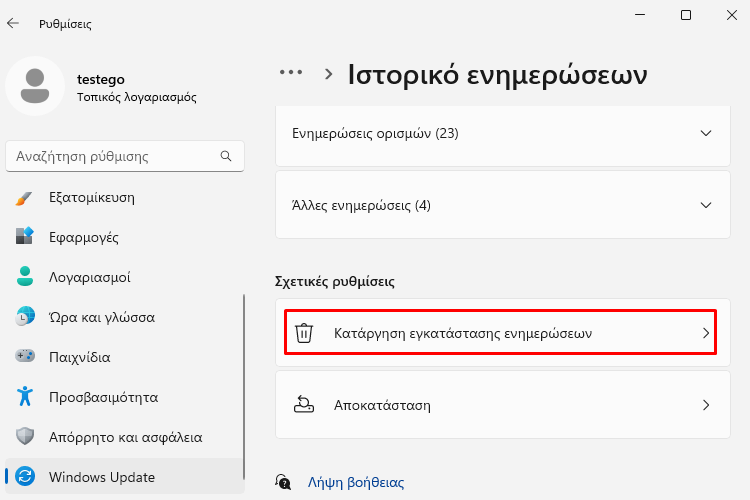Click the search magnifier icon
This screenshot has width=750, height=500.
(x=226, y=156)
